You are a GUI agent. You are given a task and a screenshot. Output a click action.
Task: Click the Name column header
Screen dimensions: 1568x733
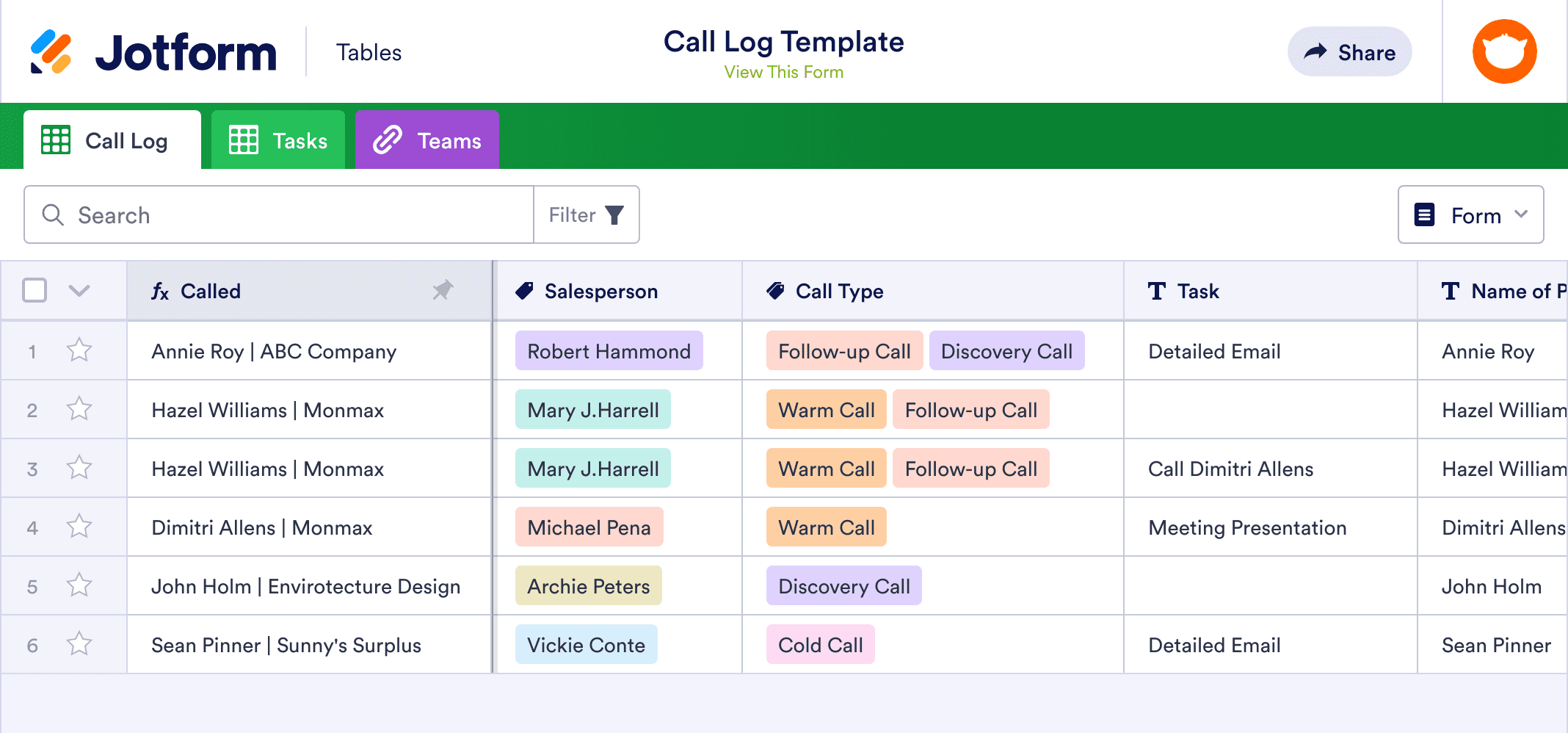coord(1493,291)
